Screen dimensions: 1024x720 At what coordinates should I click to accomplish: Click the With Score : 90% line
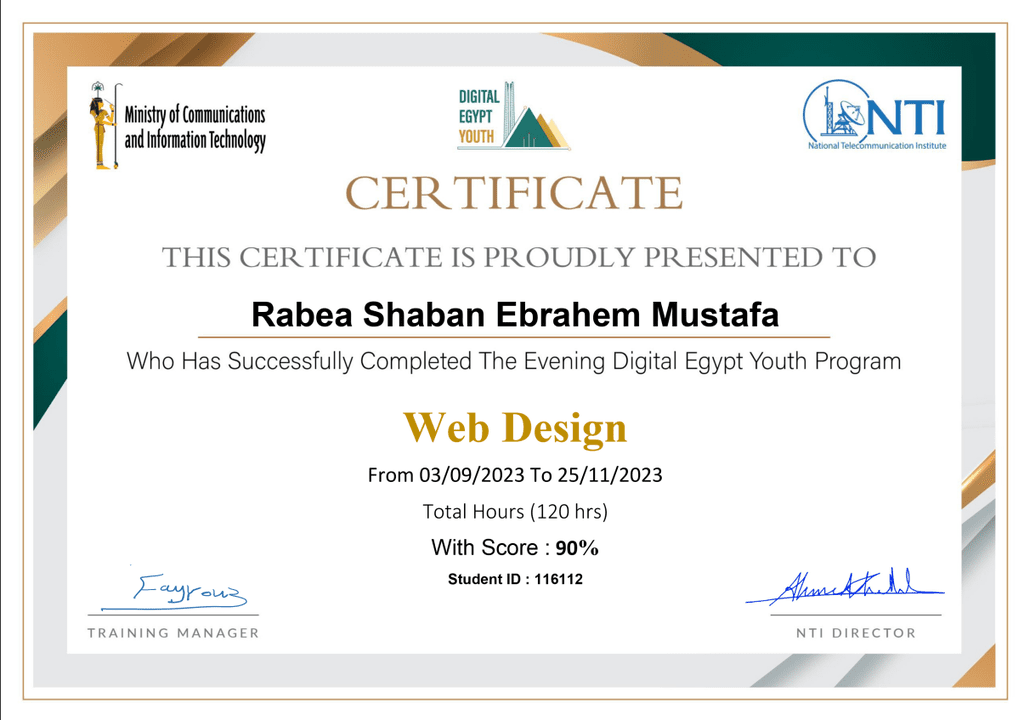[x=515, y=548]
